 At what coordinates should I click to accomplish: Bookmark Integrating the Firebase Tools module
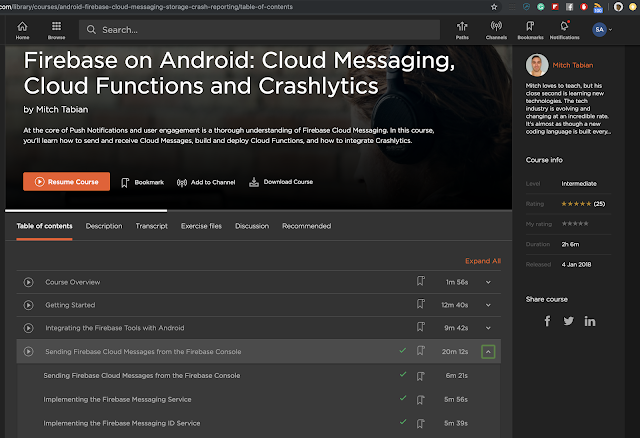[x=420, y=327]
